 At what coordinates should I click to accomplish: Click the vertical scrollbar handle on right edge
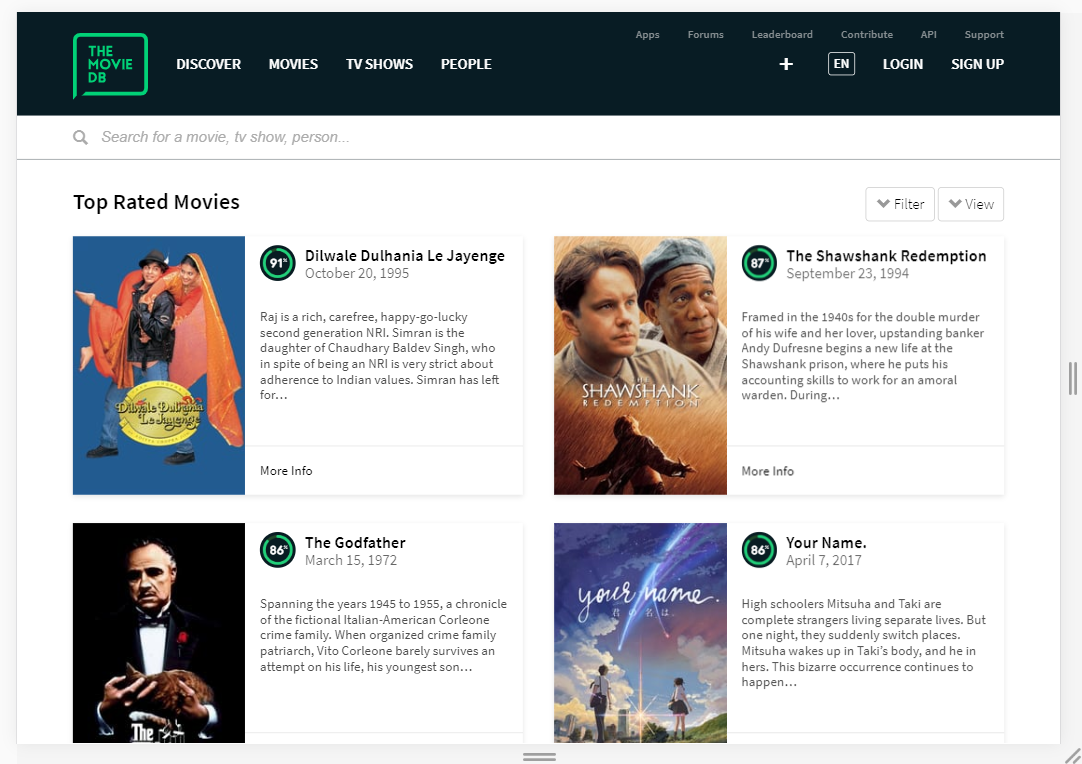tap(1072, 378)
